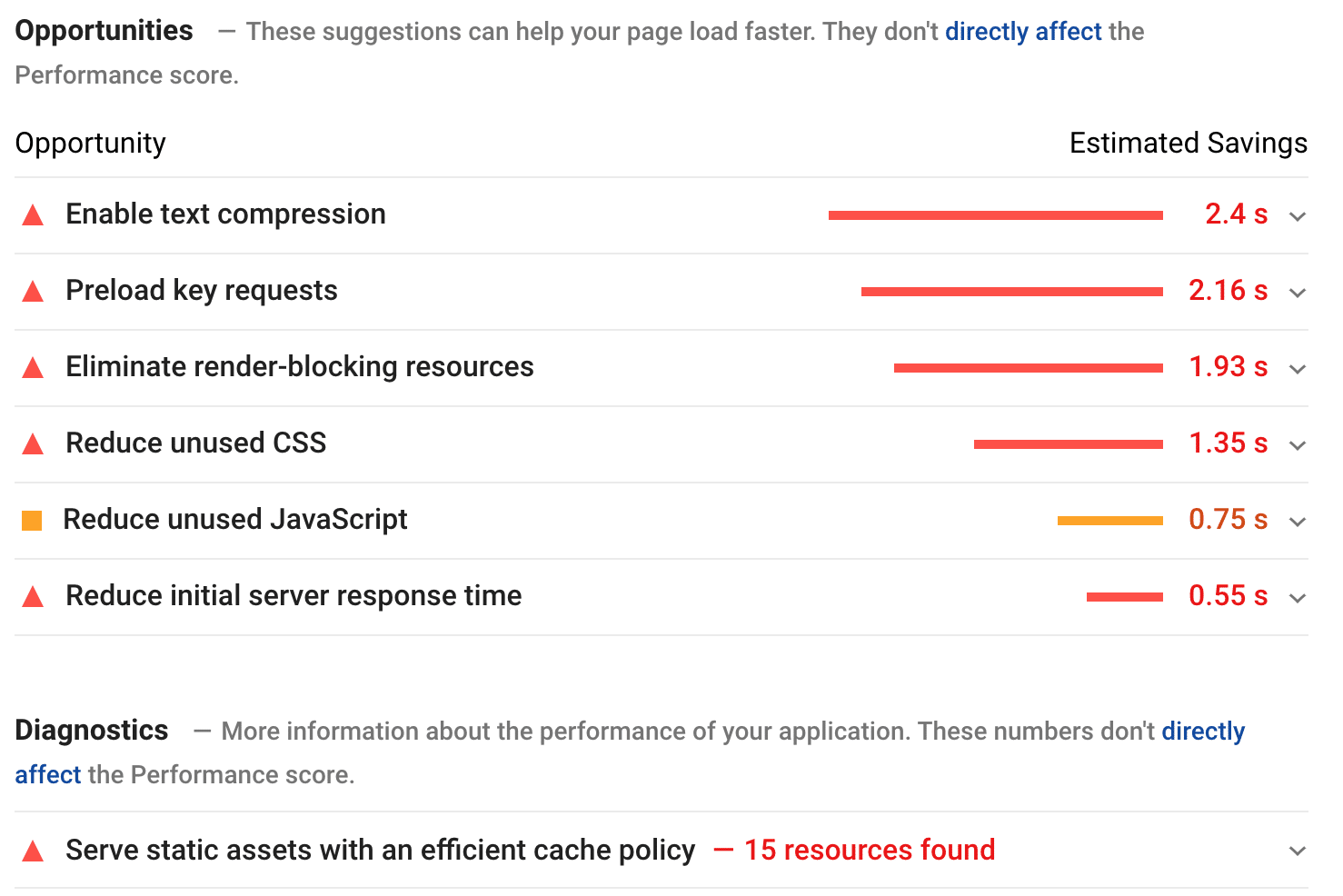Select the warning triangle beside Eliminate render-blocking resources
This screenshot has width=1343, height=896.
33,367
